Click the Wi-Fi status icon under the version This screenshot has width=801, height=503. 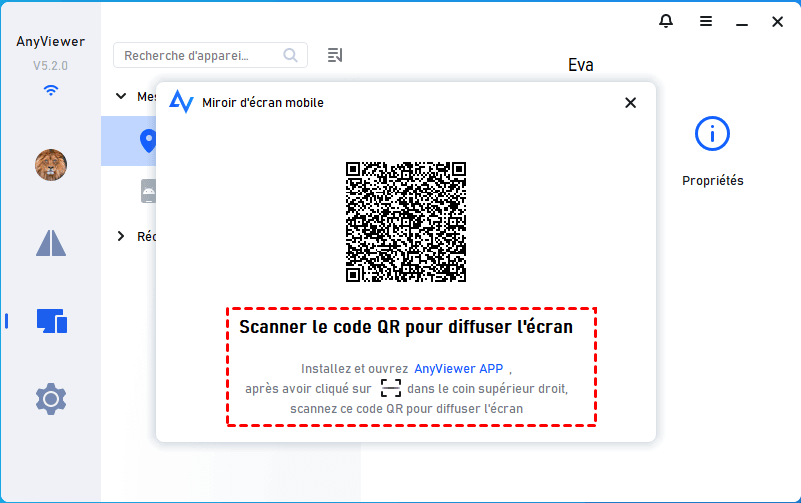coord(51,90)
